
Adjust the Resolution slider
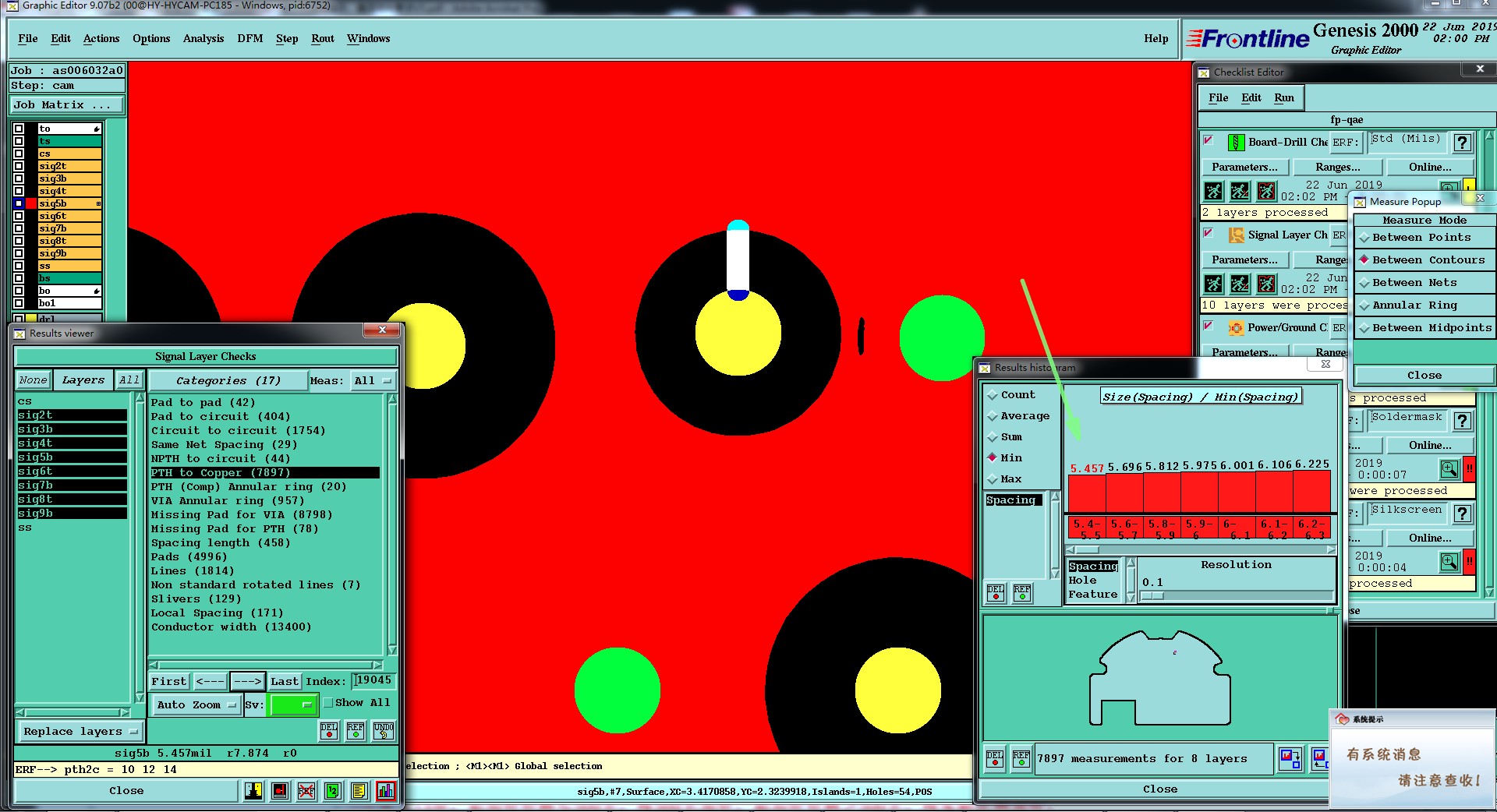(x=1236, y=596)
